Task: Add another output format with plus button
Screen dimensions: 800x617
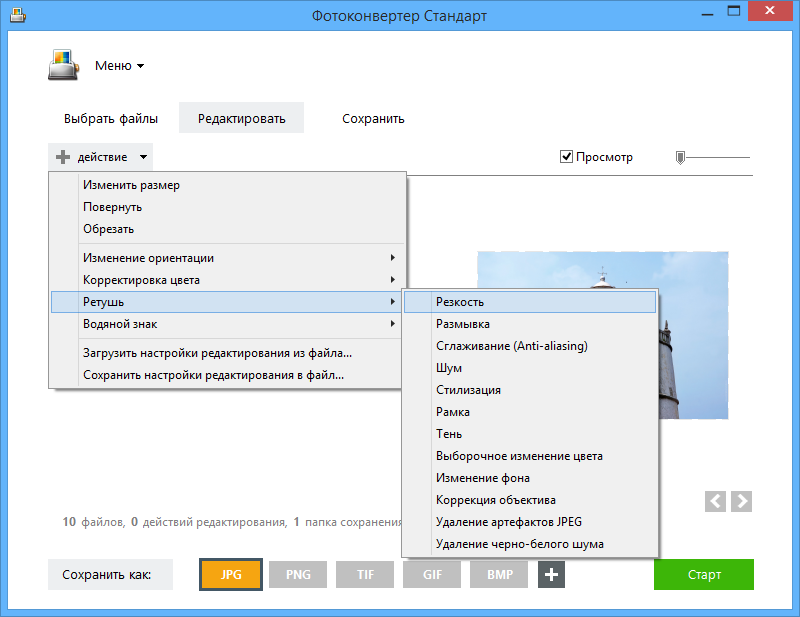Action: [551, 575]
